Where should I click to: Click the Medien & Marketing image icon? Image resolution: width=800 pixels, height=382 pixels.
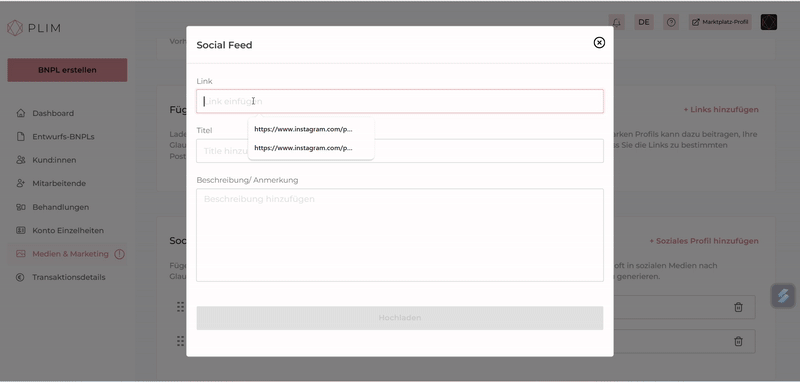[x=20, y=253]
